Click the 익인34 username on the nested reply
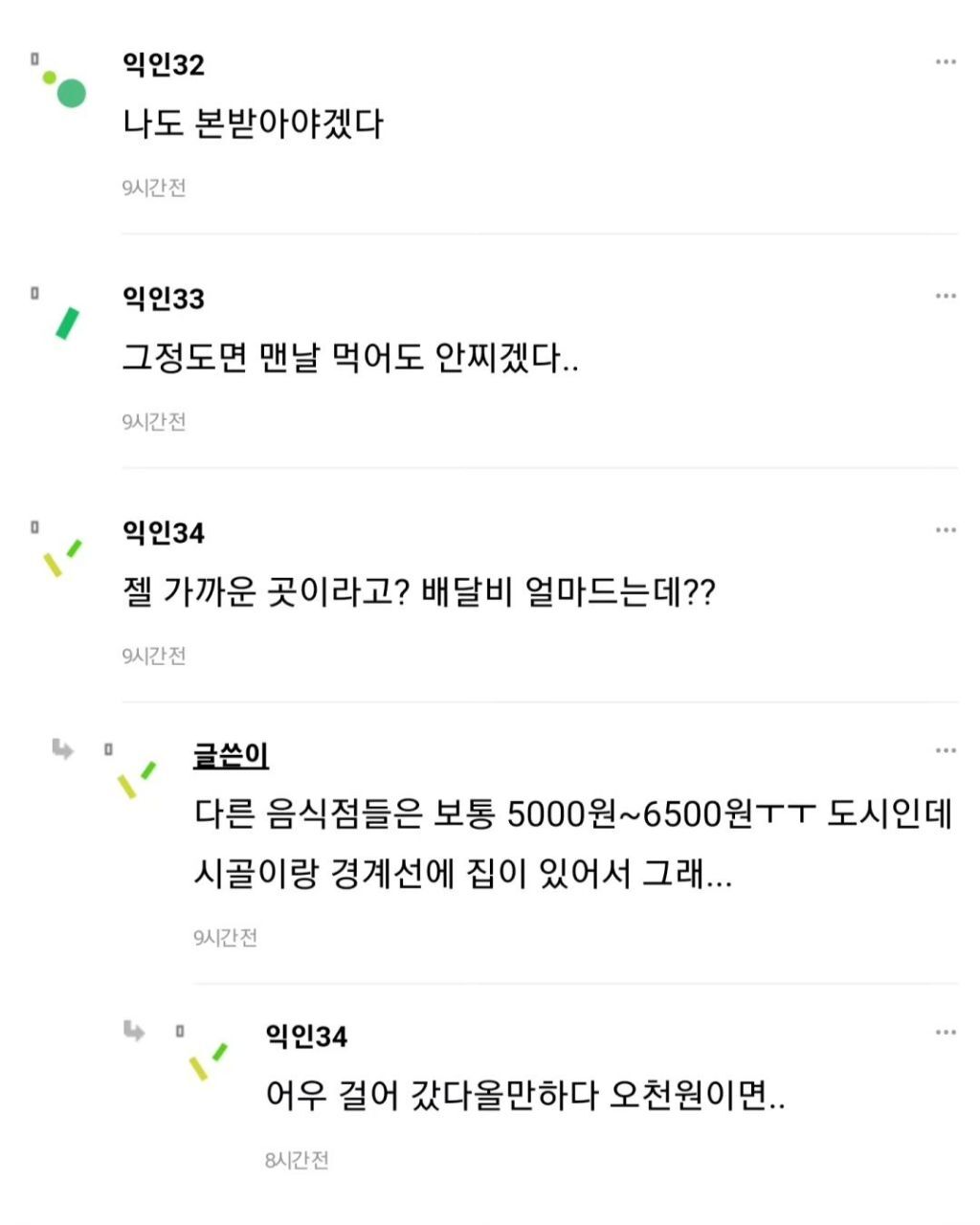The image size is (980, 1225). point(306,1036)
